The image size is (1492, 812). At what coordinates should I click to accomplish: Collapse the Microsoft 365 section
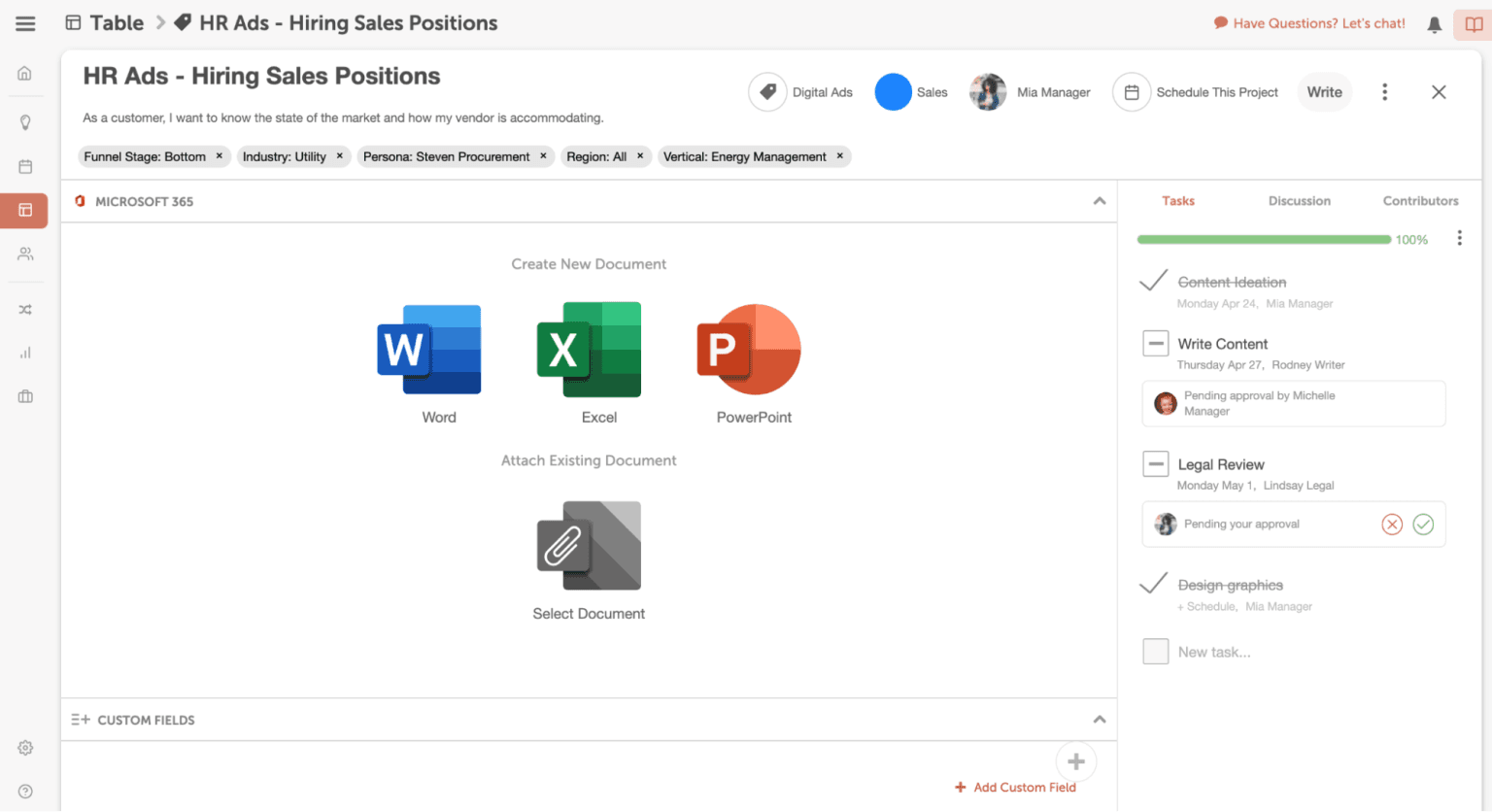1100,201
